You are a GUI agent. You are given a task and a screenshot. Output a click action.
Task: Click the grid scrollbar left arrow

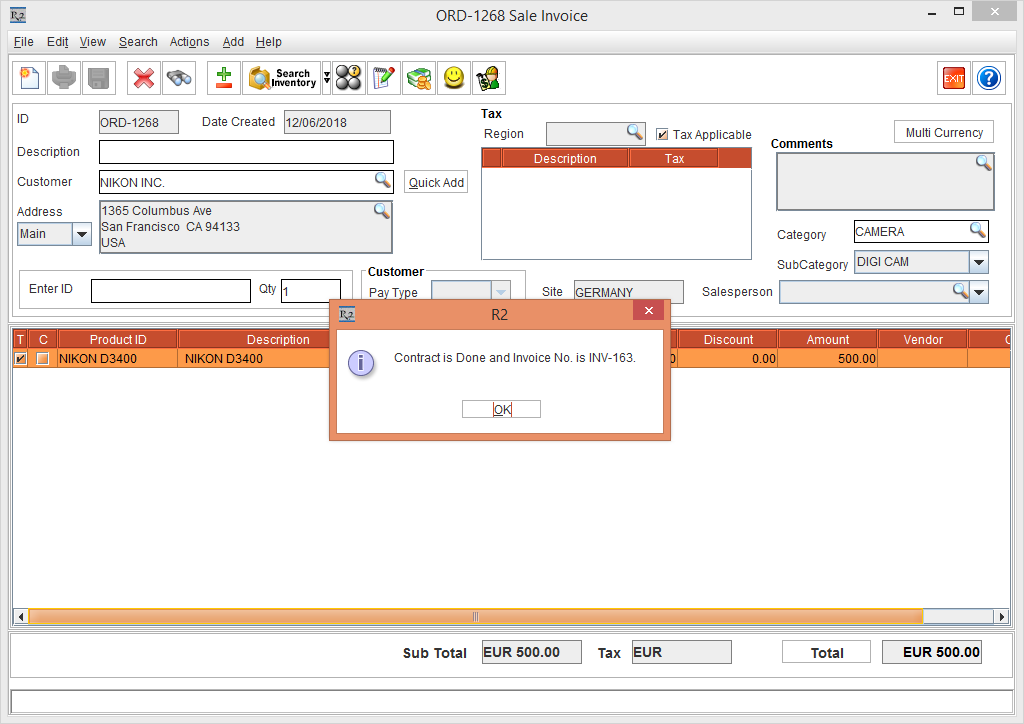[21, 616]
